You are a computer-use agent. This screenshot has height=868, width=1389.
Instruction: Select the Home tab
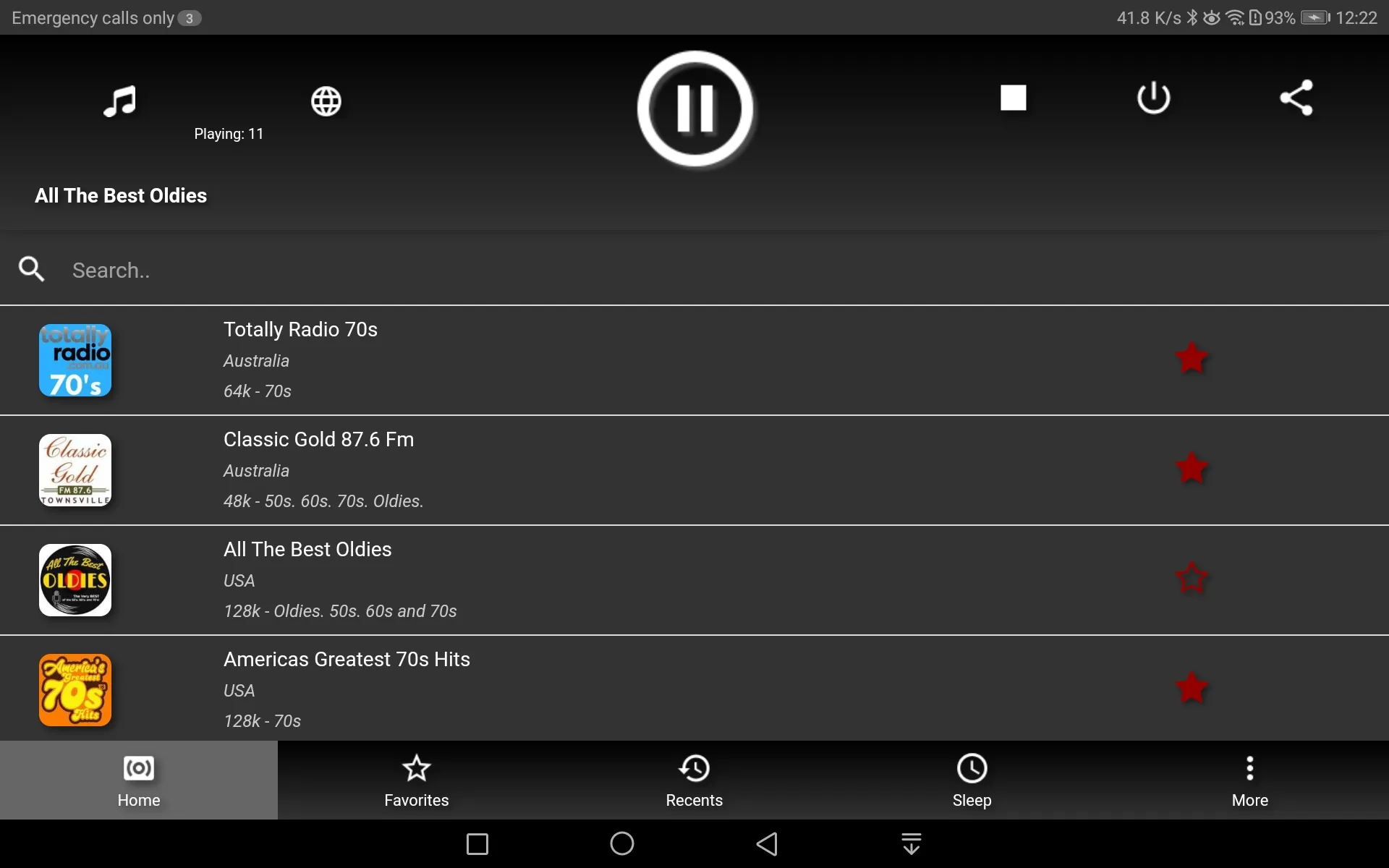tap(139, 781)
